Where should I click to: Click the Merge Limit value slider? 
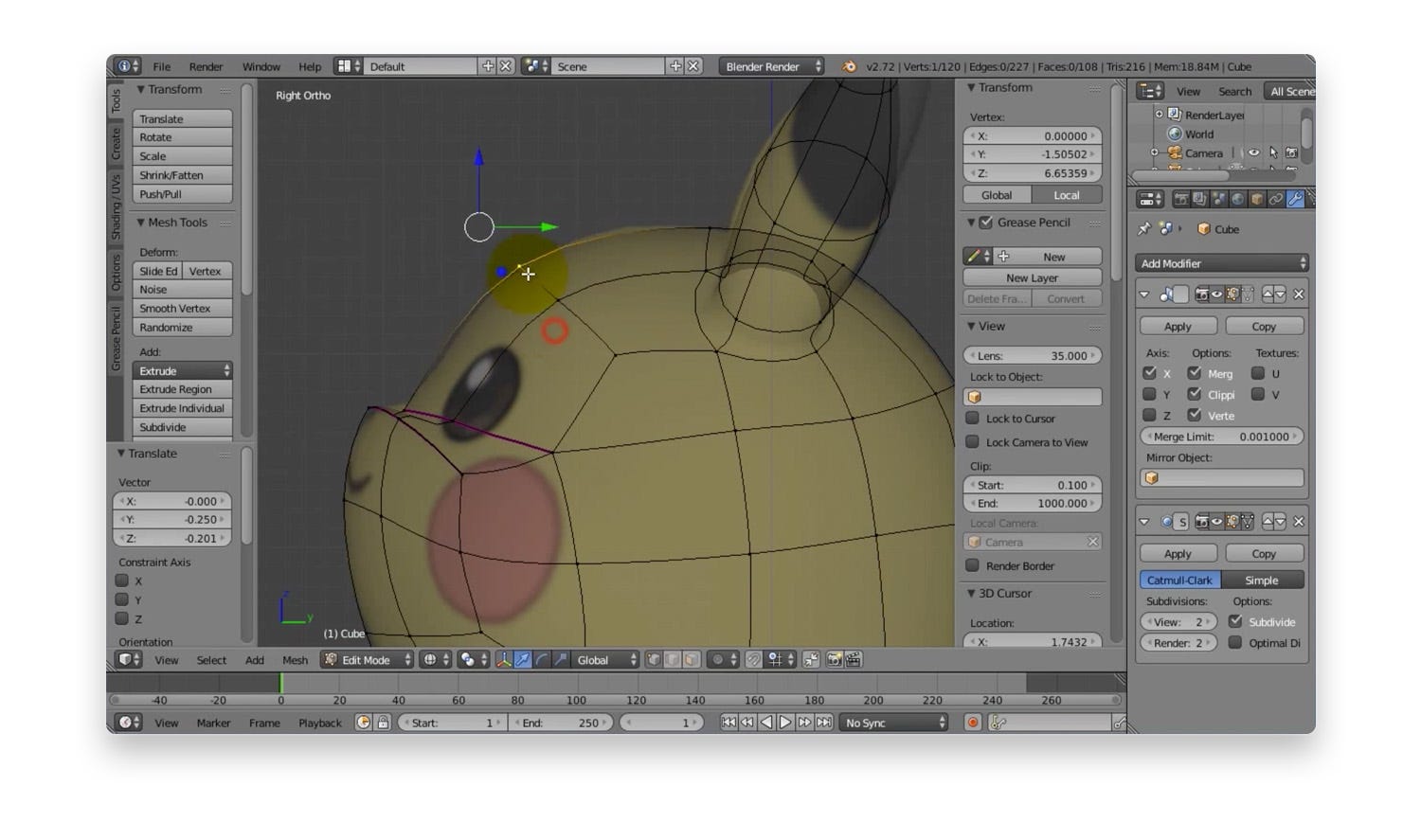pyautogui.click(x=1221, y=437)
